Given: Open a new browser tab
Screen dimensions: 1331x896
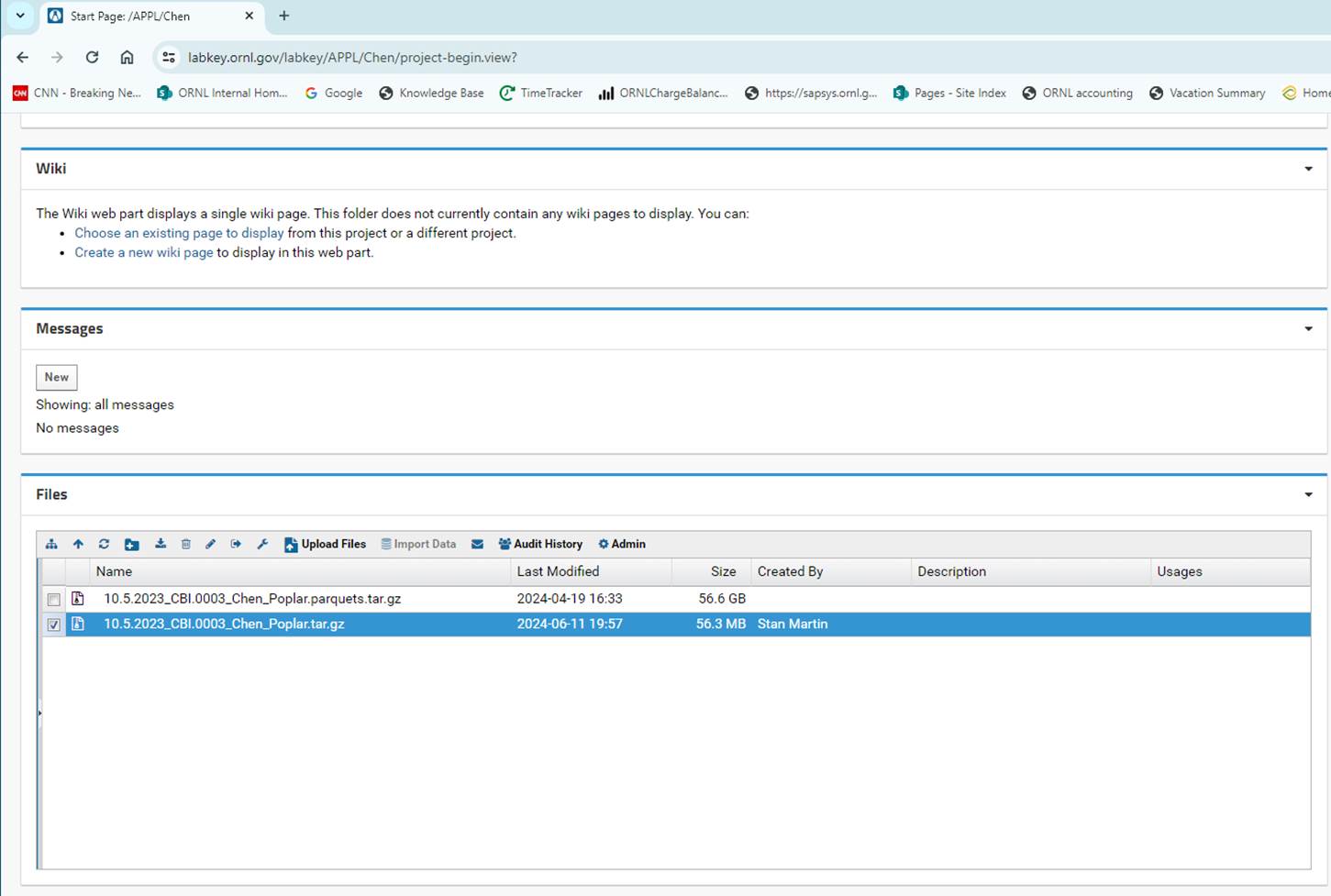Looking at the screenshot, I should (x=284, y=16).
